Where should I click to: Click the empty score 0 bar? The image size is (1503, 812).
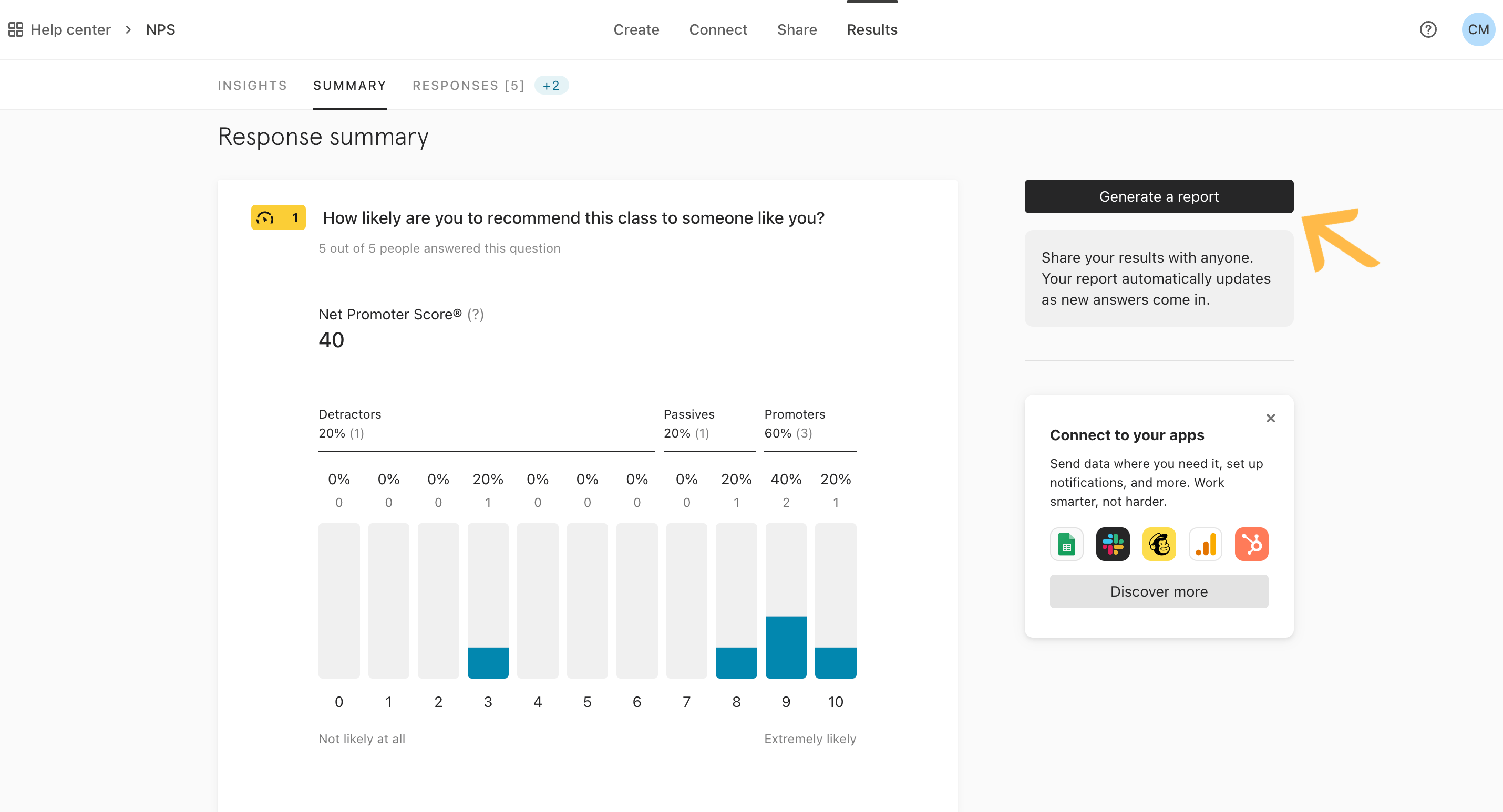pyautogui.click(x=339, y=601)
